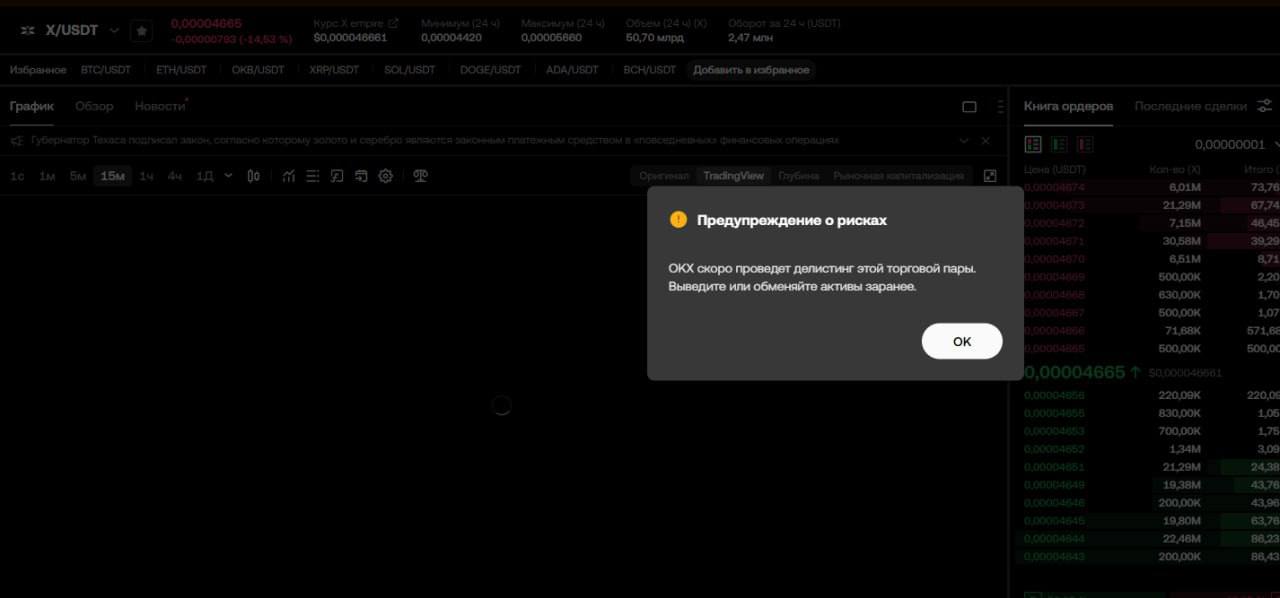This screenshot has width=1280, height=598.
Task: Click bid price 0,00004644 in order book
Action: click(x=1055, y=538)
